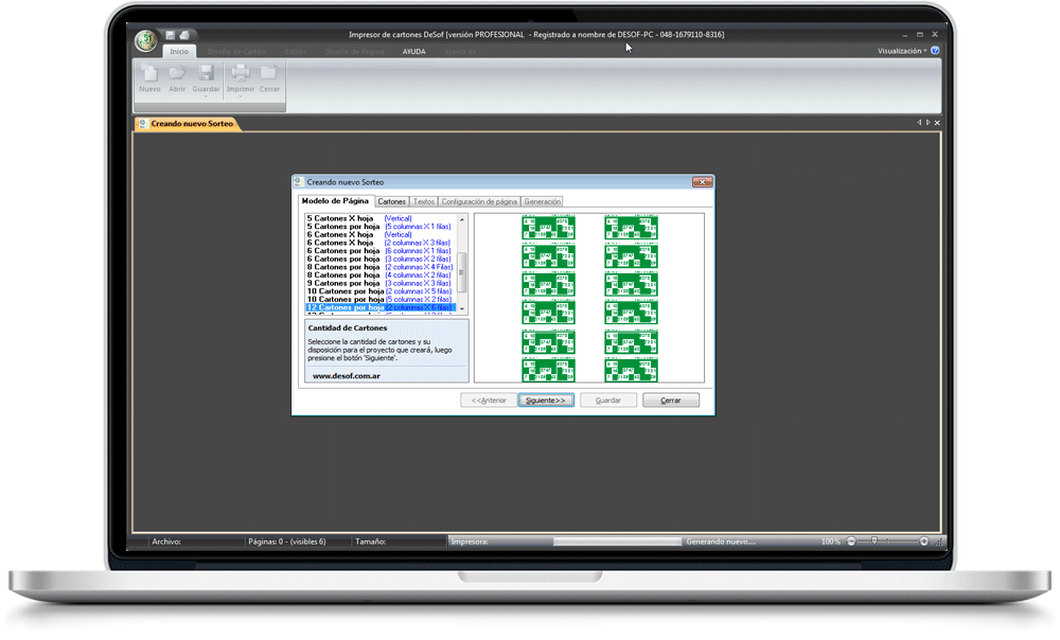1060x640 pixels.
Task: Select '6 Cartones X hoja (2 columnas X 3 filas)'
Action: point(379,243)
